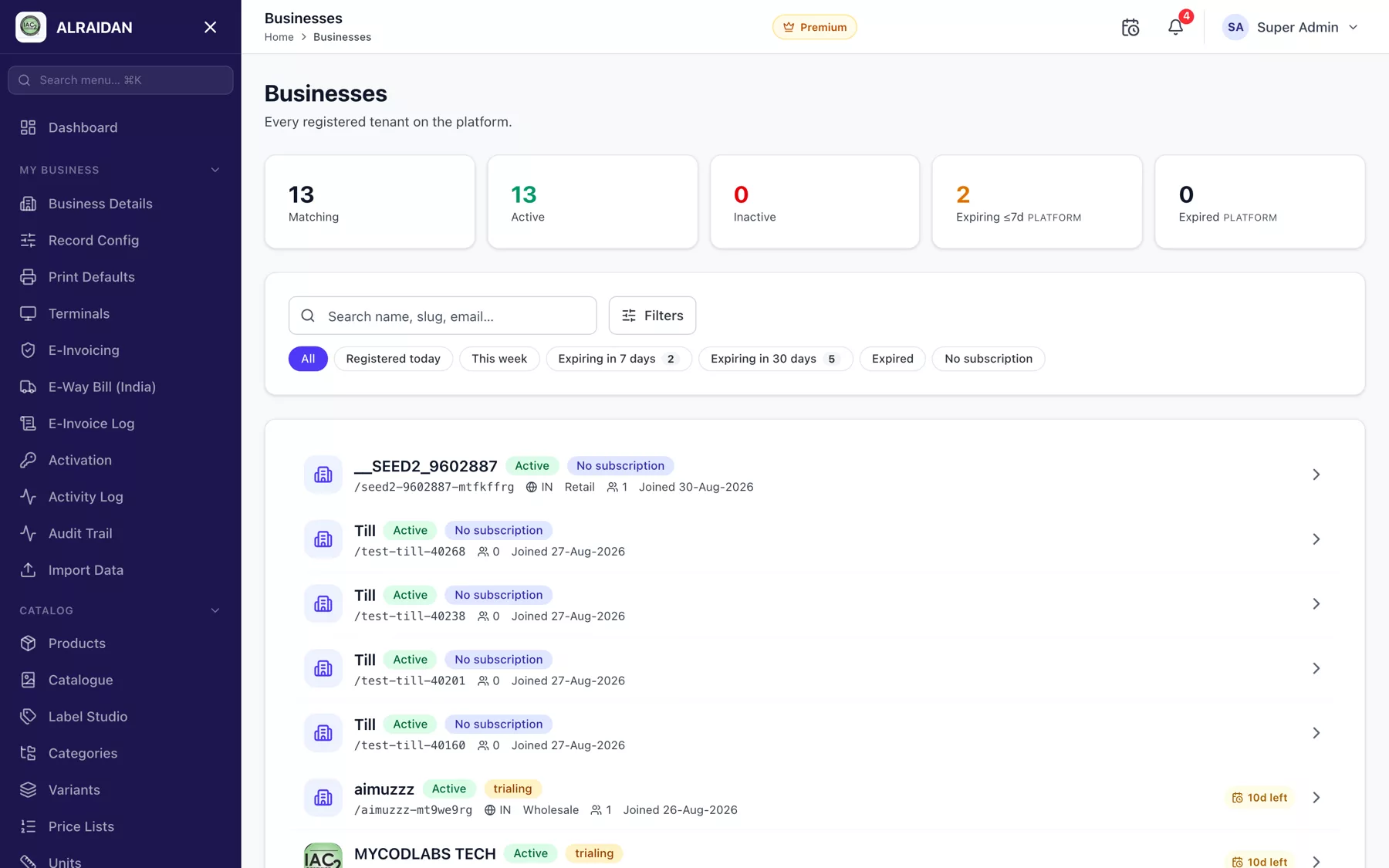Click the /seed2-9602887-mtfkffrg slug text
Image resolution: width=1389 pixels, height=868 pixels.
(434, 487)
